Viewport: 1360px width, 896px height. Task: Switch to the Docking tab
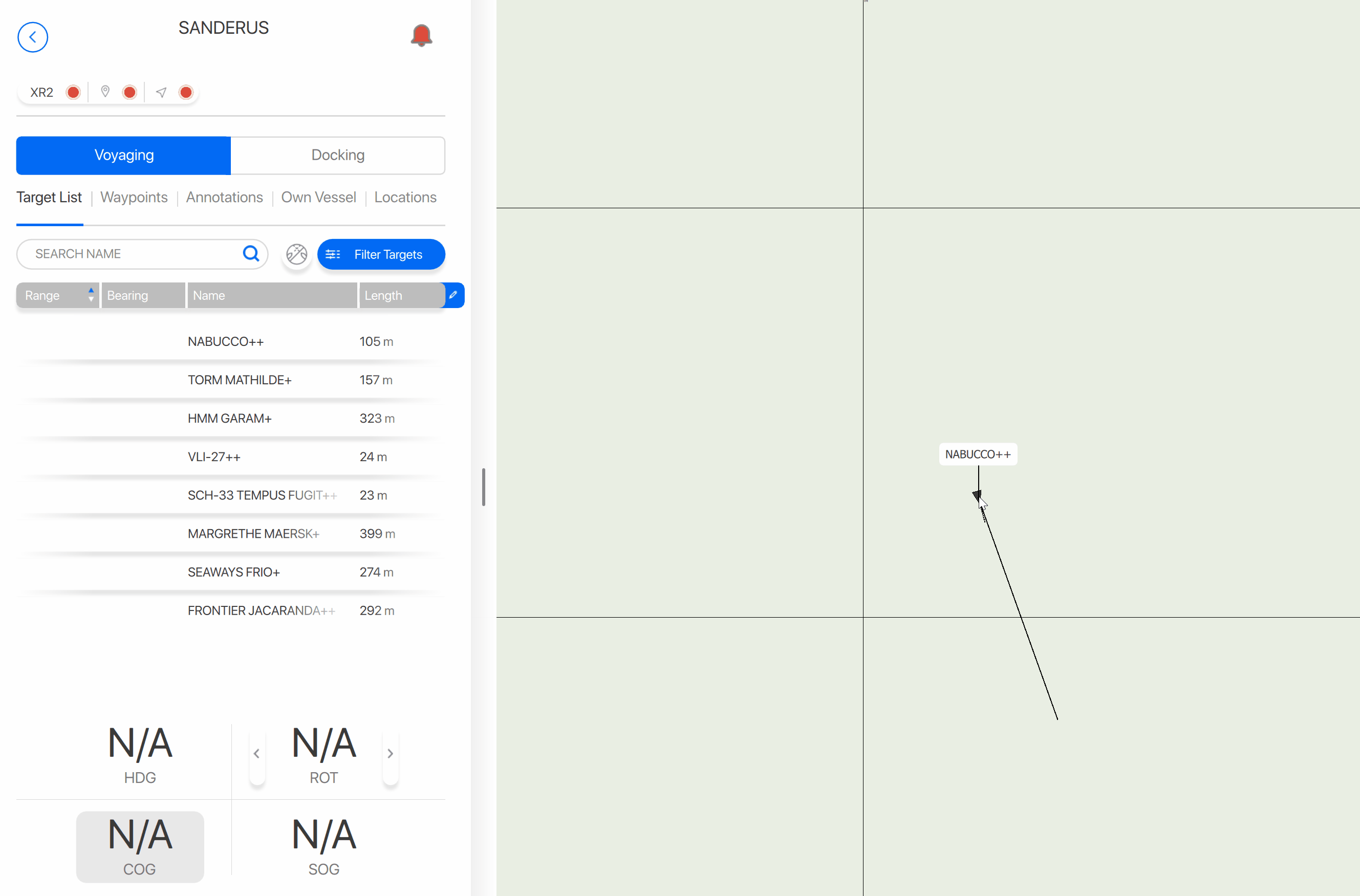point(338,155)
